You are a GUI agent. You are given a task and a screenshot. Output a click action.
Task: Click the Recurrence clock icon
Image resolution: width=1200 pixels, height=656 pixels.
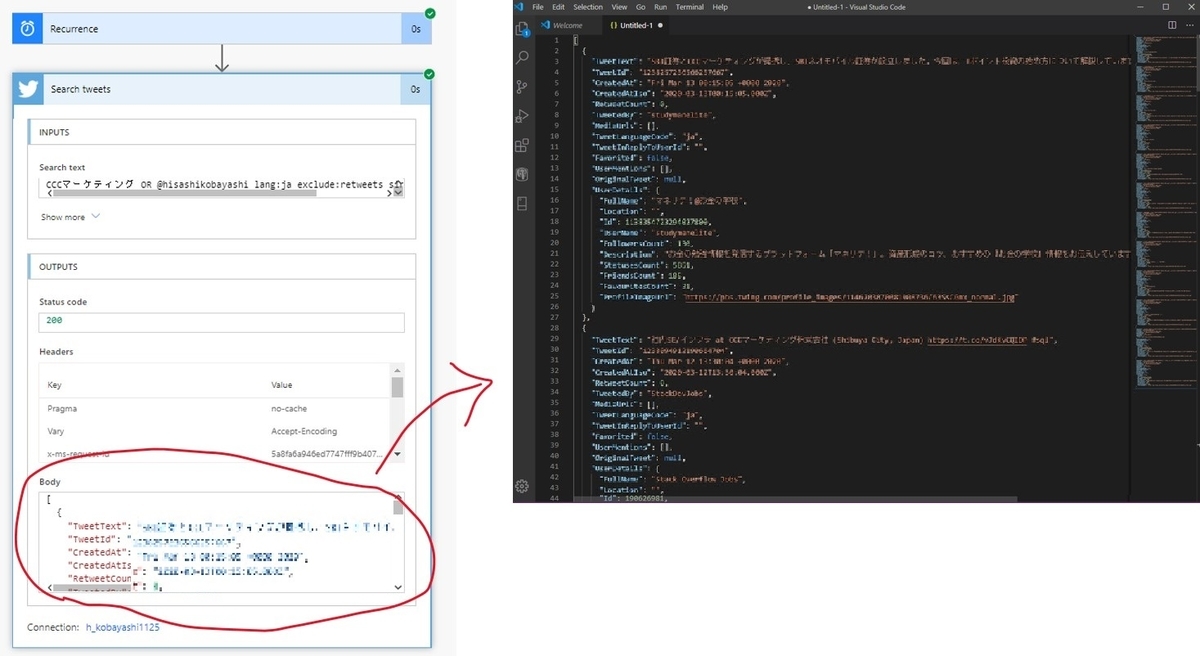(27, 29)
